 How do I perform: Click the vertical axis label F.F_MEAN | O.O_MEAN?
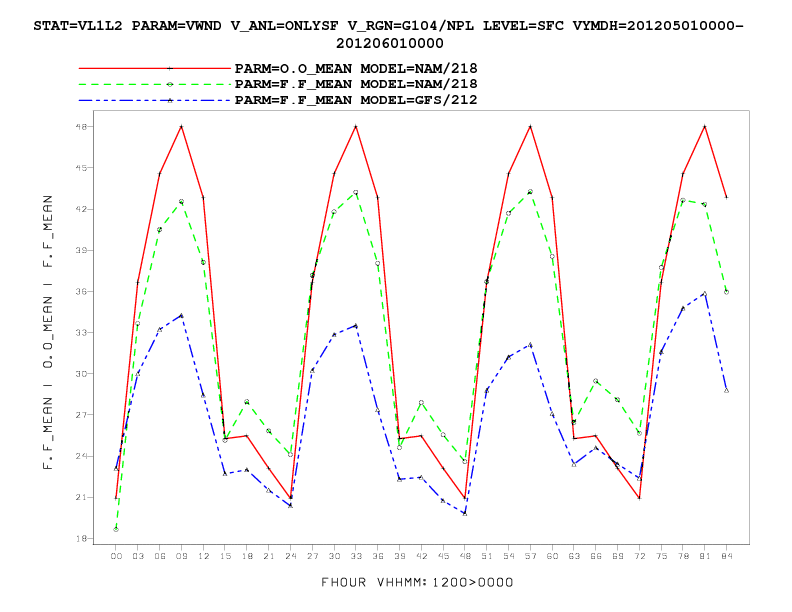(48, 332)
